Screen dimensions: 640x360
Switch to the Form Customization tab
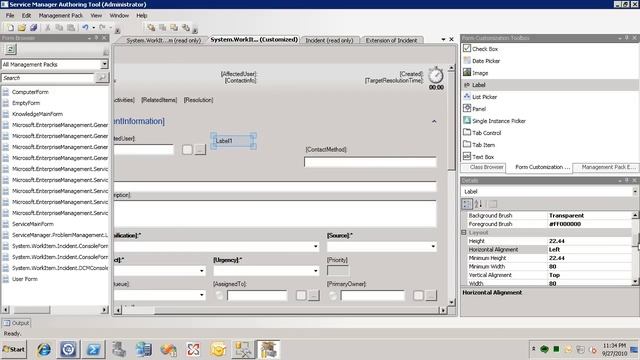542,167
